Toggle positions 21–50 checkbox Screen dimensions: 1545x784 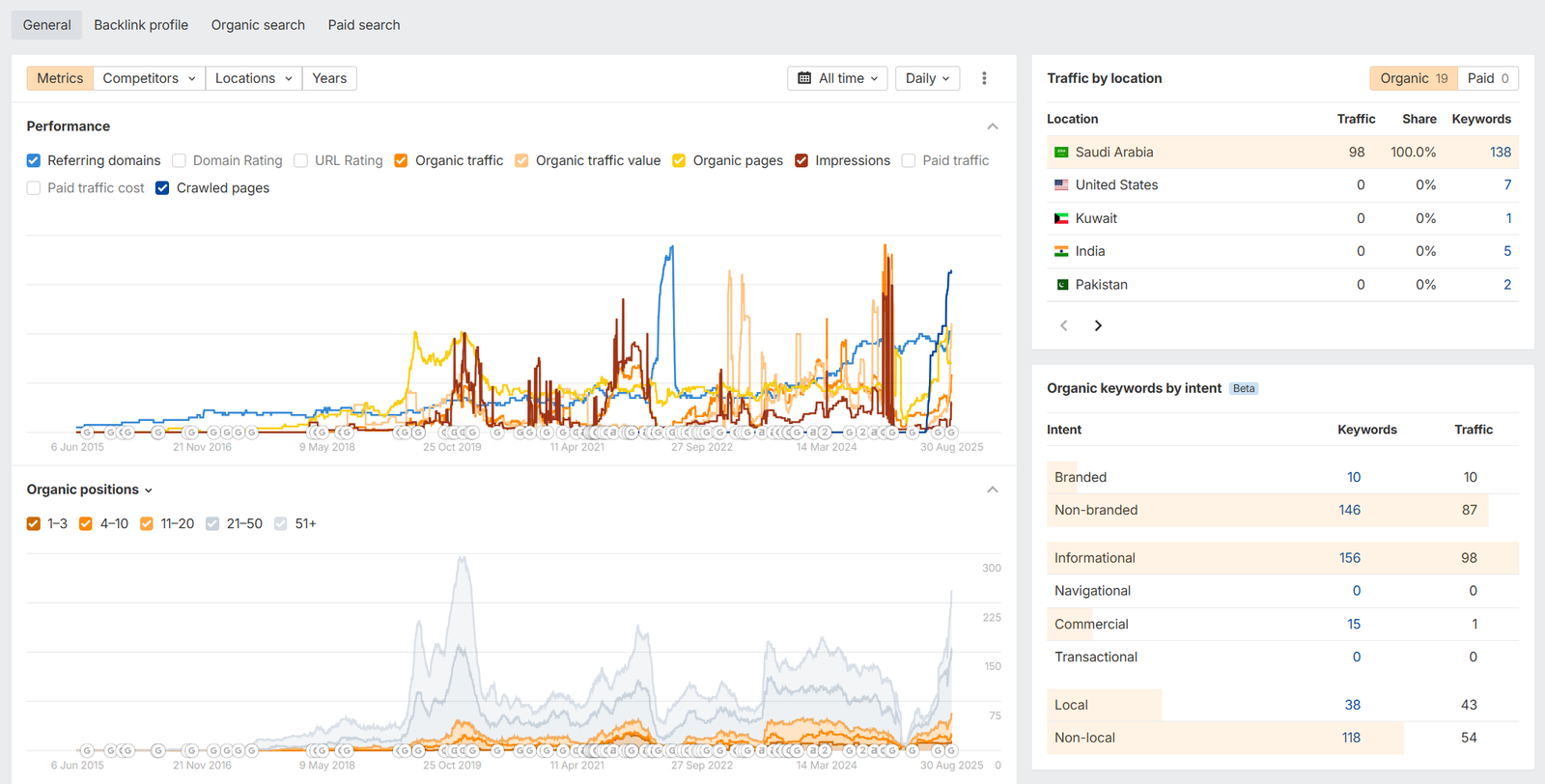pyautogui.click(x=212, y=523)
